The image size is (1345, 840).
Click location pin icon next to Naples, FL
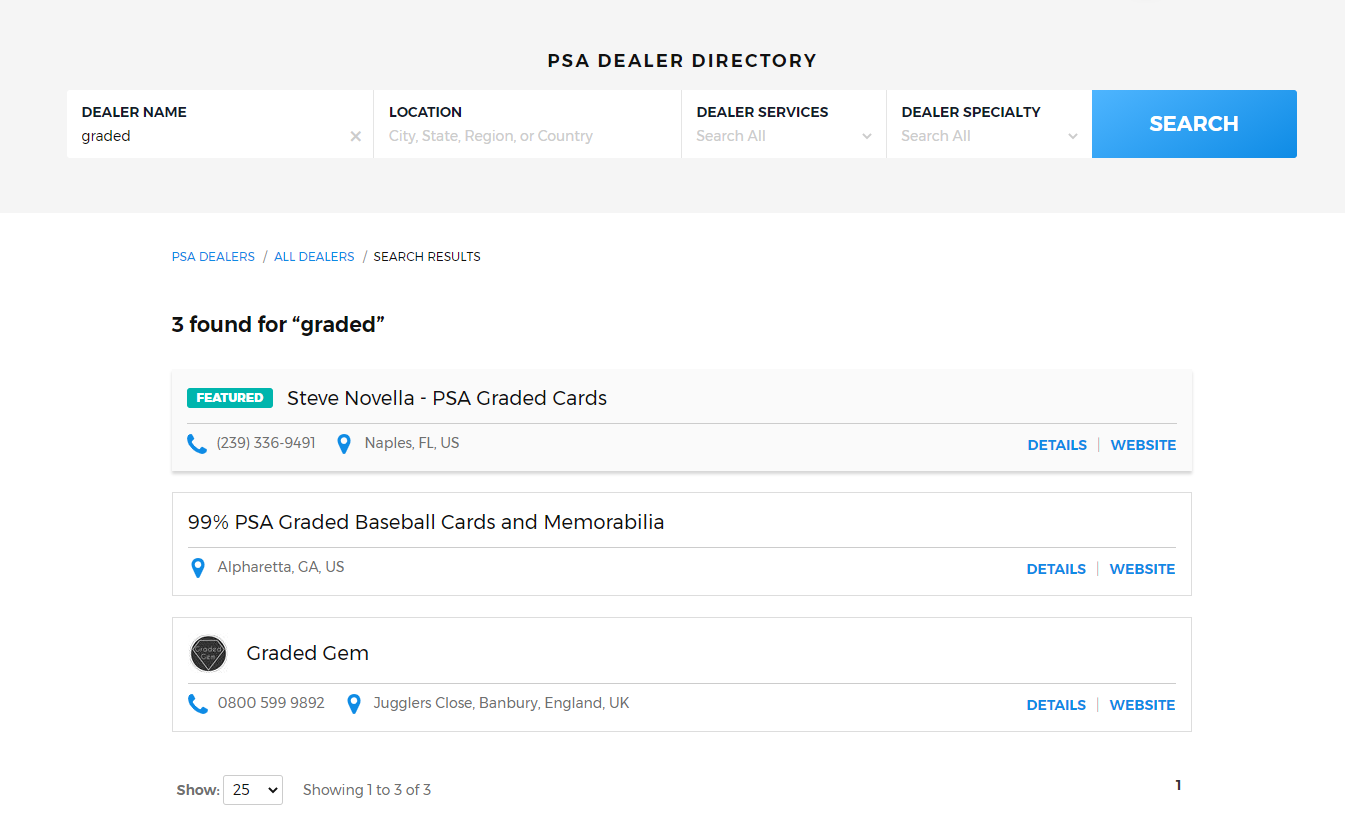(344, 444)
